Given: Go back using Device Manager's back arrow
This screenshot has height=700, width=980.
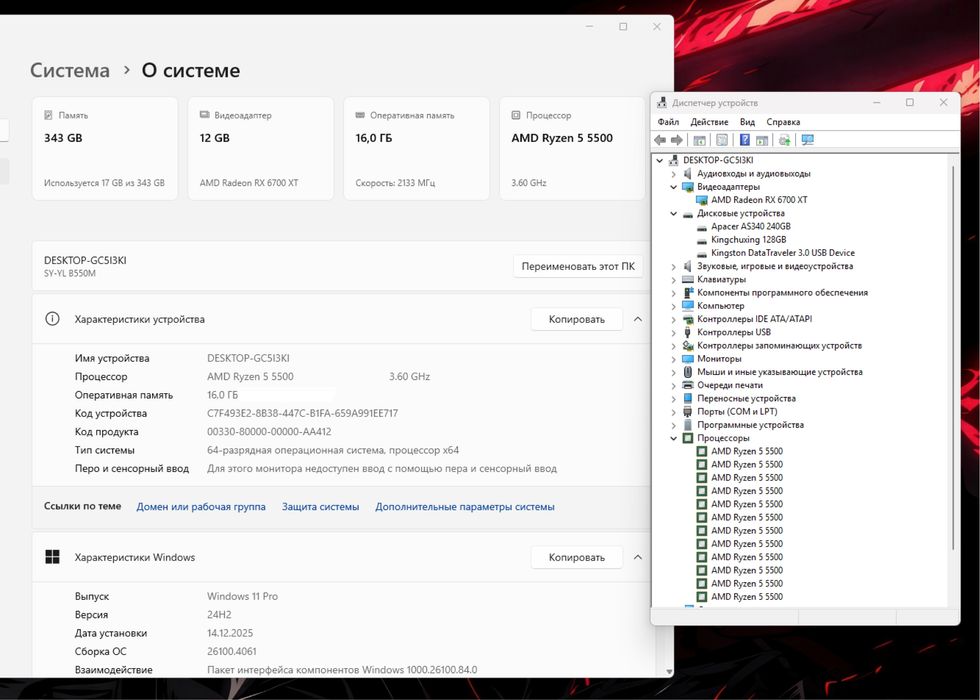Looking at the screenshot, I should 660,140.
